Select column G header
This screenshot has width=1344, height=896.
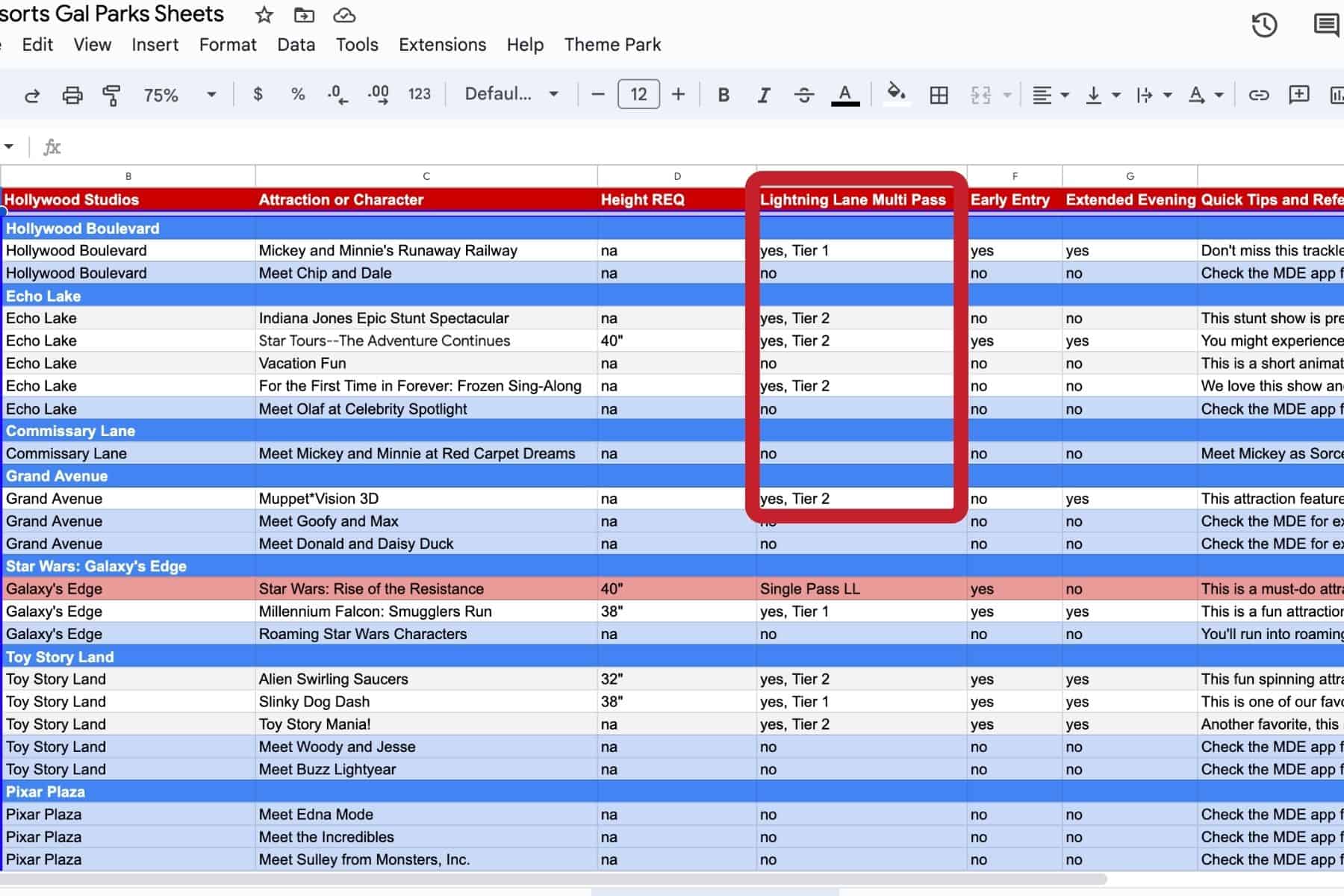1130,176
